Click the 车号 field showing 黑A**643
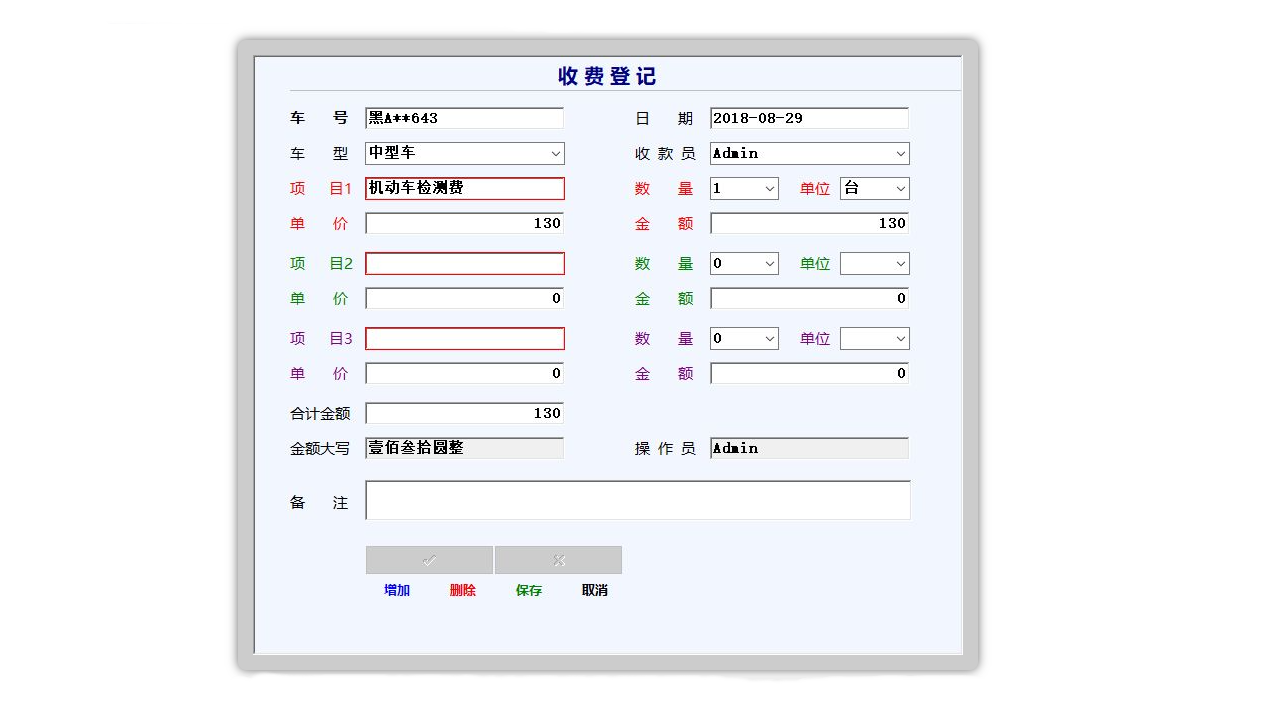Viewport: 1280px width, 720px height. [x=464, y=117]
